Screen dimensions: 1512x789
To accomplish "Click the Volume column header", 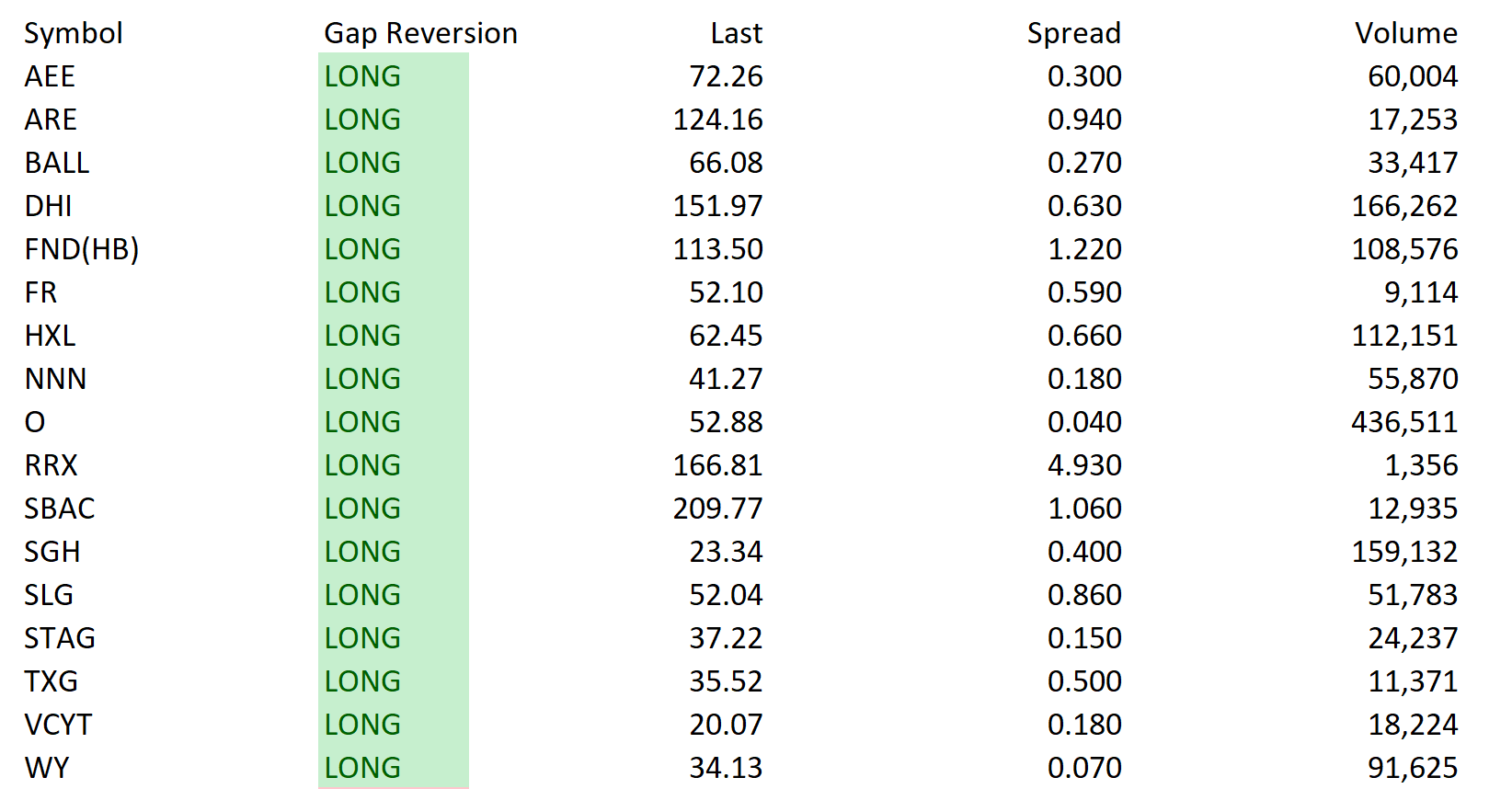I will (x=1405, y=33).
